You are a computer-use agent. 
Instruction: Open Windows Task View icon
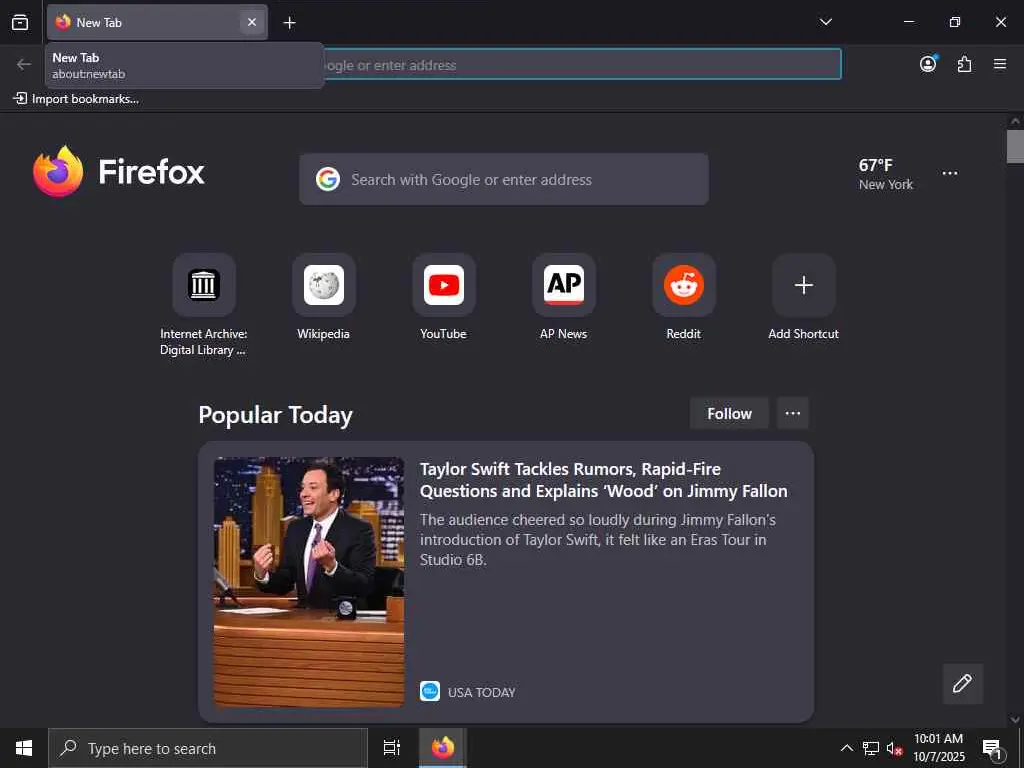coord(392,748)
